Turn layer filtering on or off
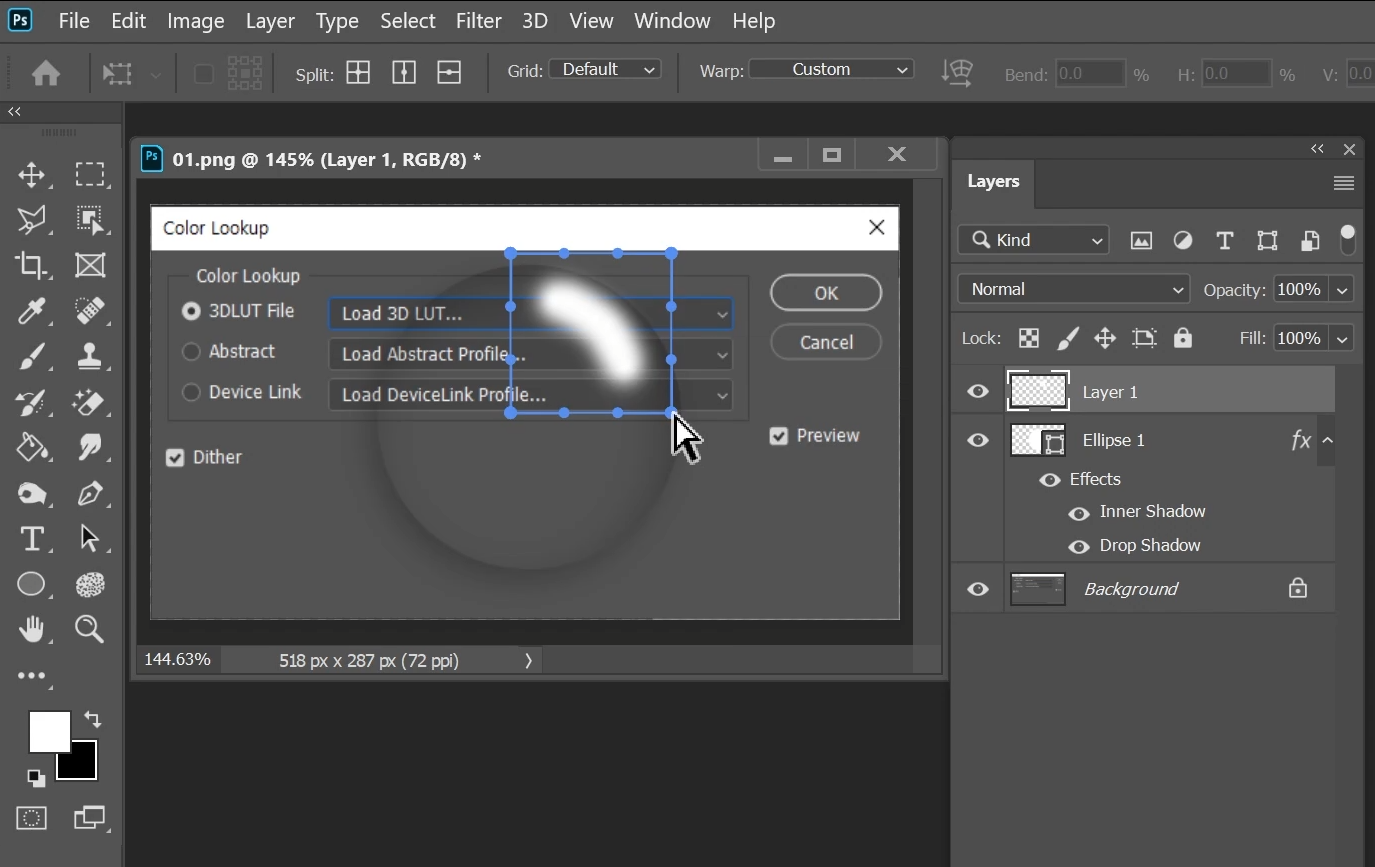Image resolution: width=1375 pixels, height=867 pixels. coord(1348,239)
